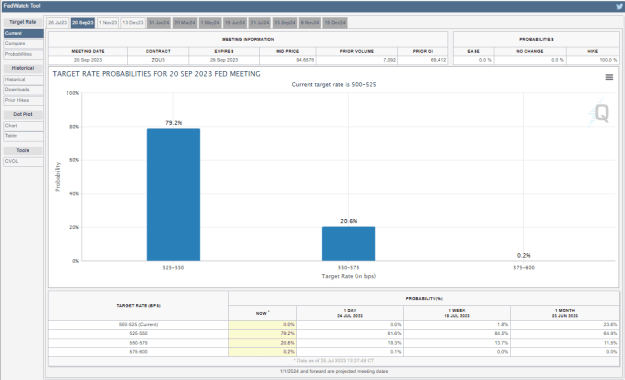This screenshot has width=625, height=380.
Task: Select Current in Target Rate sidebar
Action: [24, 33]
